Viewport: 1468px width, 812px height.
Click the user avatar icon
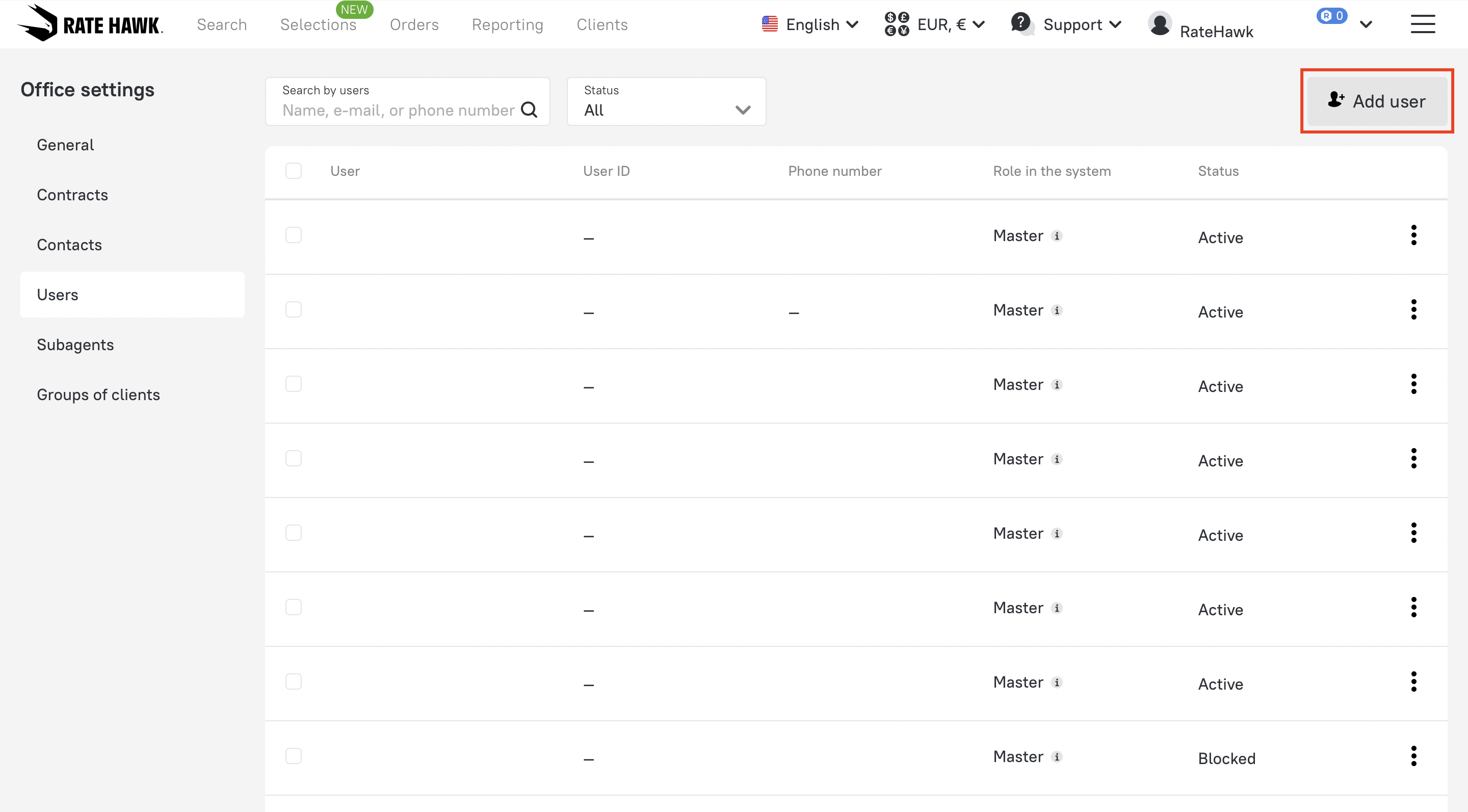(x=1160, y=24)
